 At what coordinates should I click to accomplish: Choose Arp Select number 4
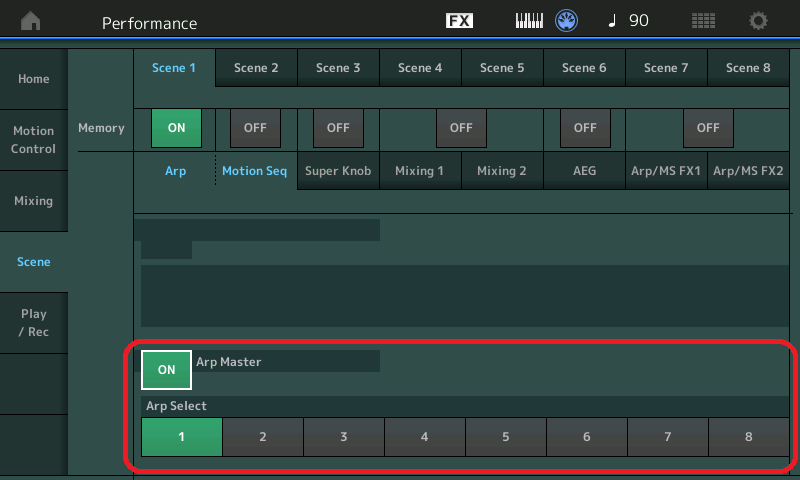pyautogui.click(x=424, y=437)
